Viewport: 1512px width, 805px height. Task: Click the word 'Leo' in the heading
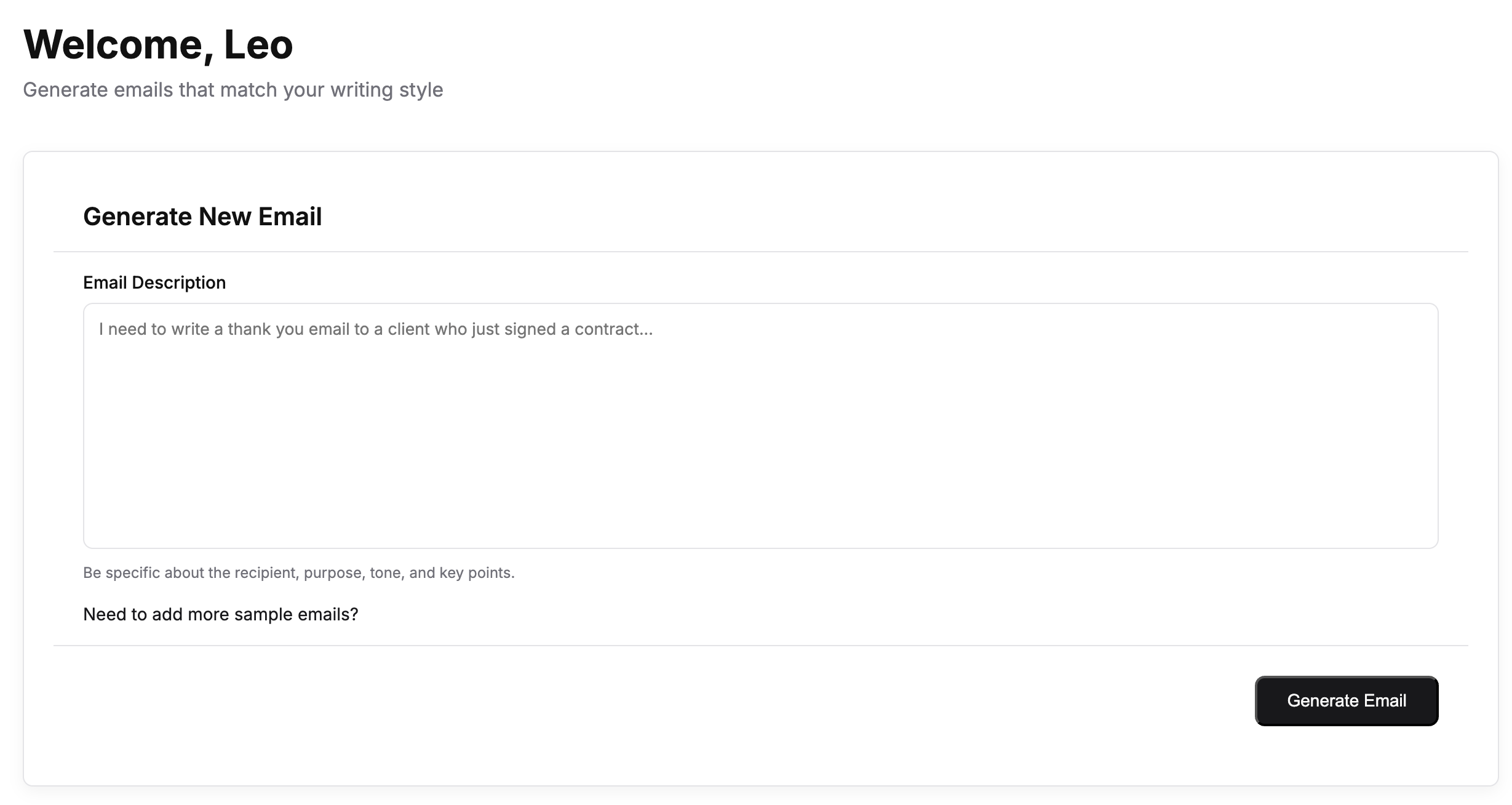(258, 44)
